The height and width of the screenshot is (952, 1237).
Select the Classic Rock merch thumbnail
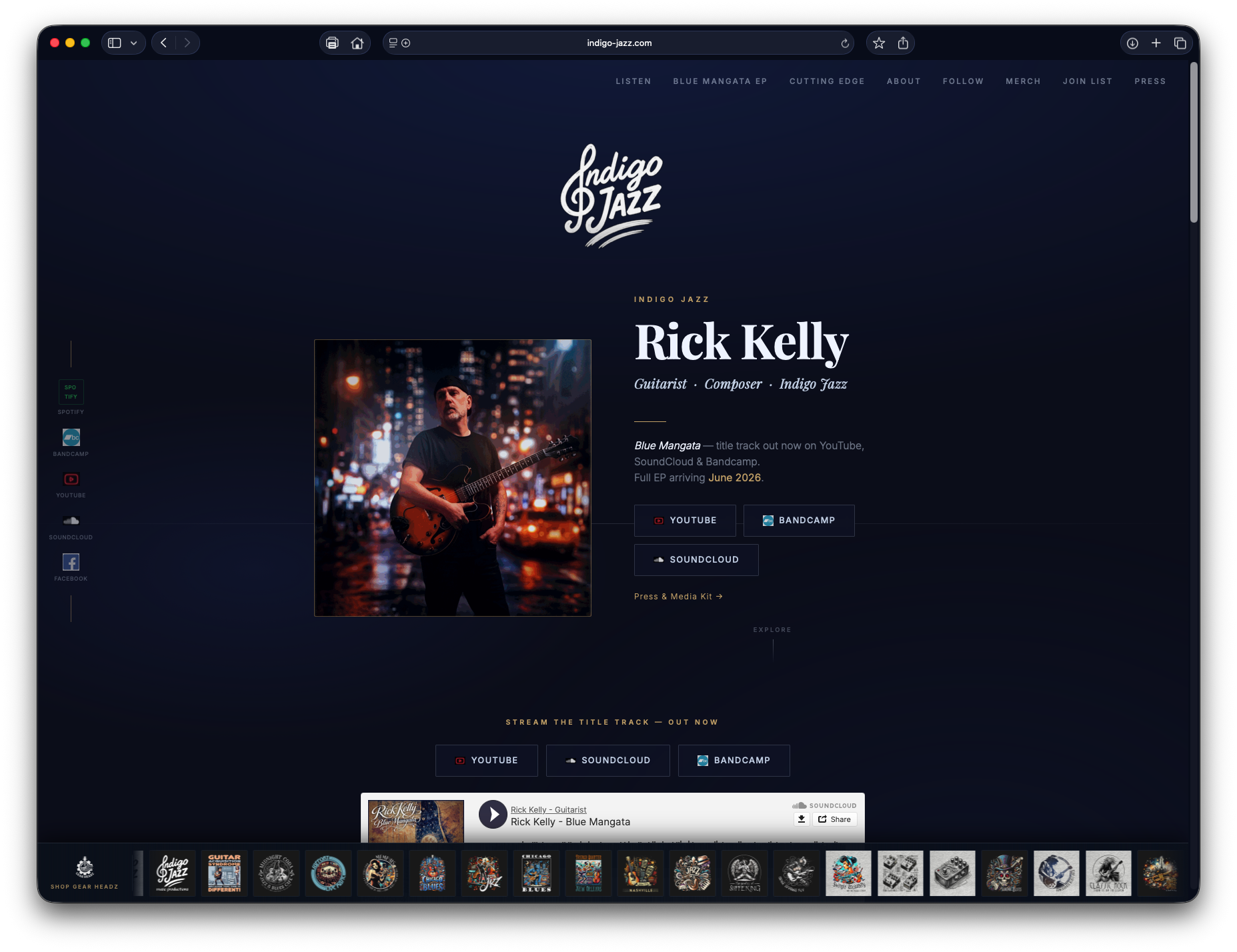tap(1109, 873)
